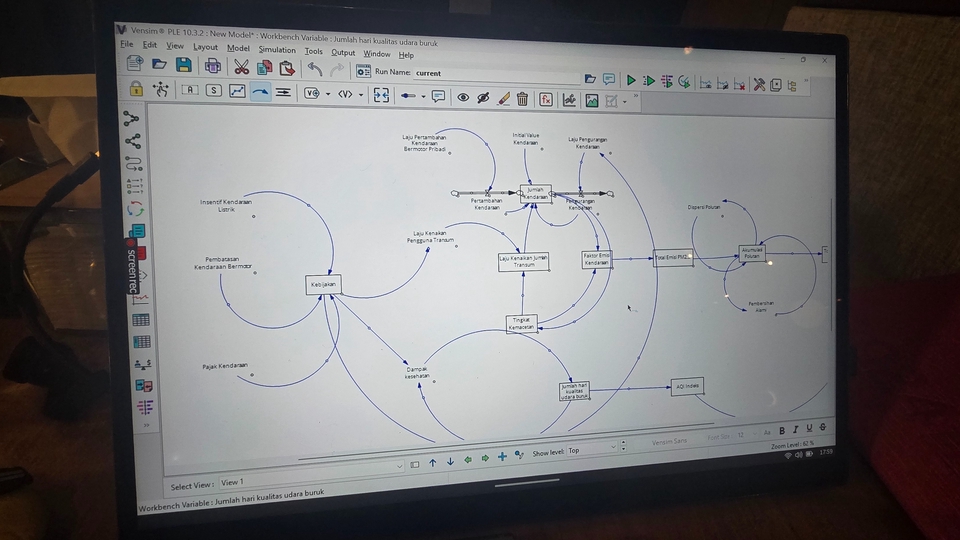960x540 pixels.
Task: Toggle the show hidden eye icon
Action: pos(463,97)
